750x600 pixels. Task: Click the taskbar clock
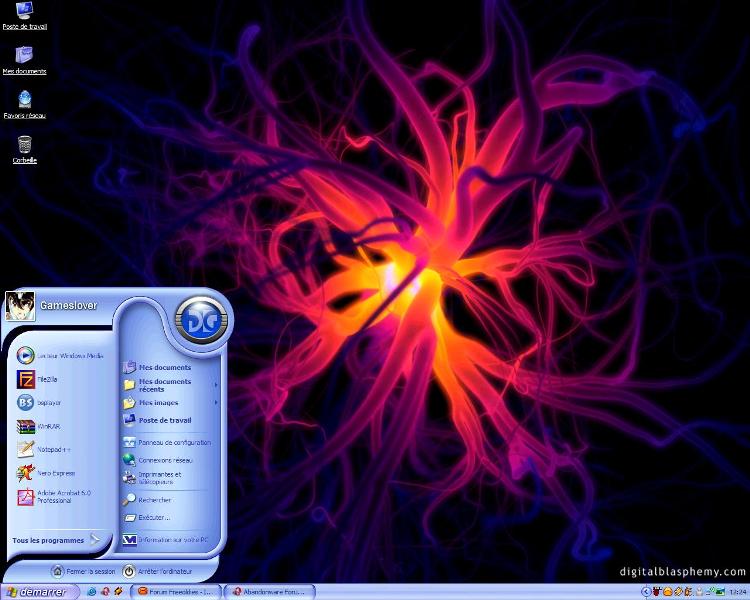coord(739,592)
